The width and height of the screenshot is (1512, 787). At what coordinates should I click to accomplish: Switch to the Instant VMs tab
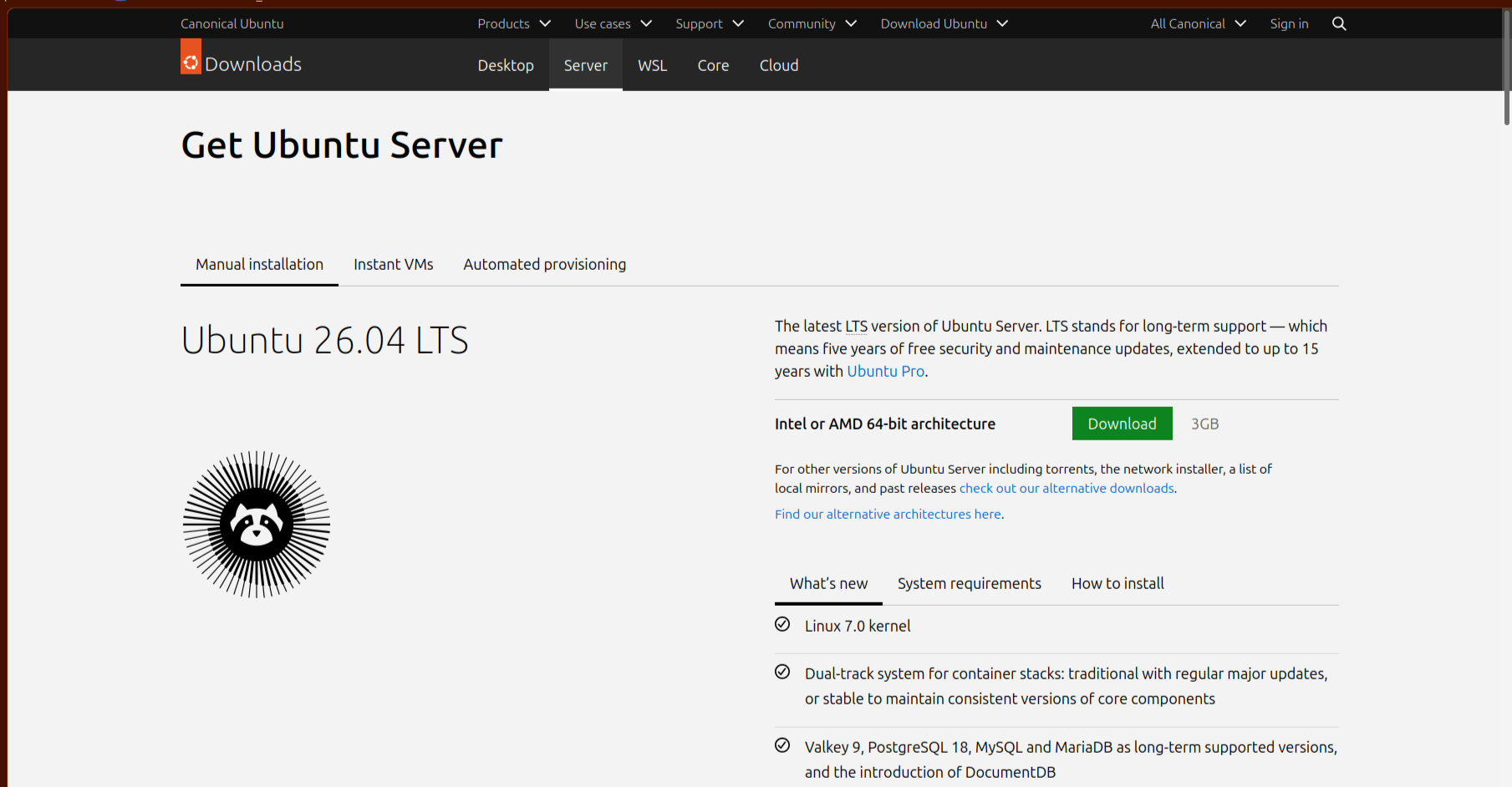[393, 264]
